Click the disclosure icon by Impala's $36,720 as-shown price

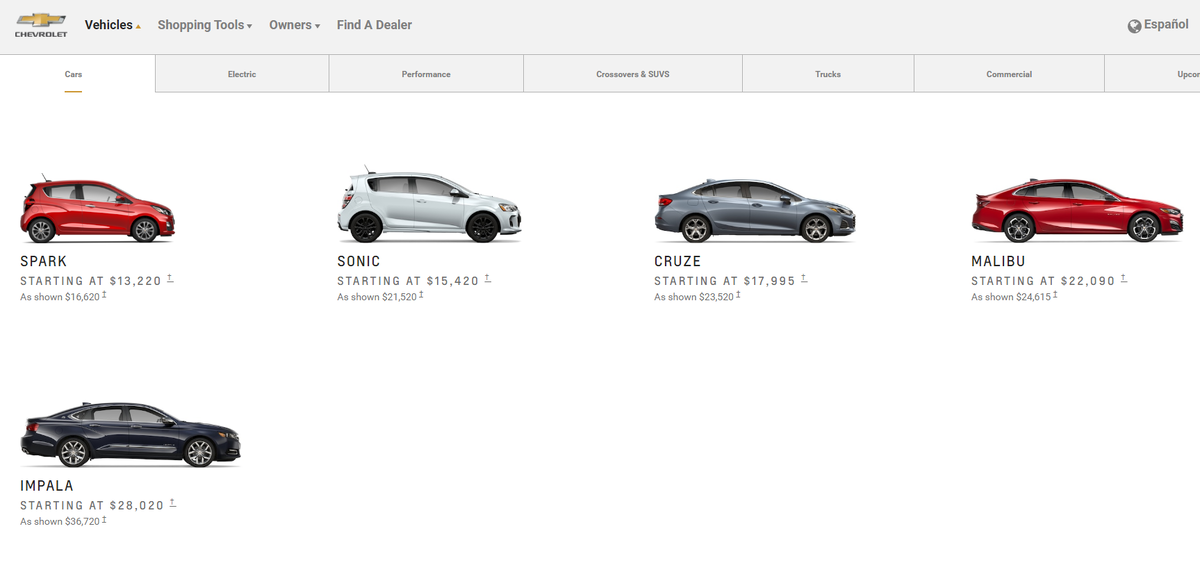[102, 519]
